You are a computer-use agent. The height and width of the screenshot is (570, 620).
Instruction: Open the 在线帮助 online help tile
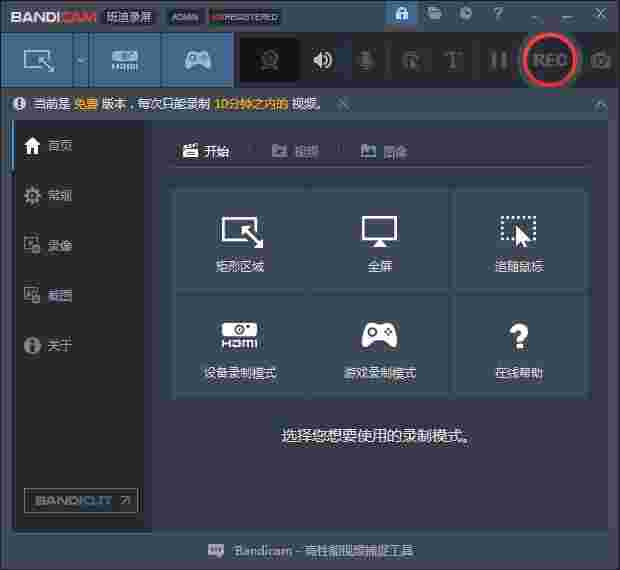pos(520,345)
